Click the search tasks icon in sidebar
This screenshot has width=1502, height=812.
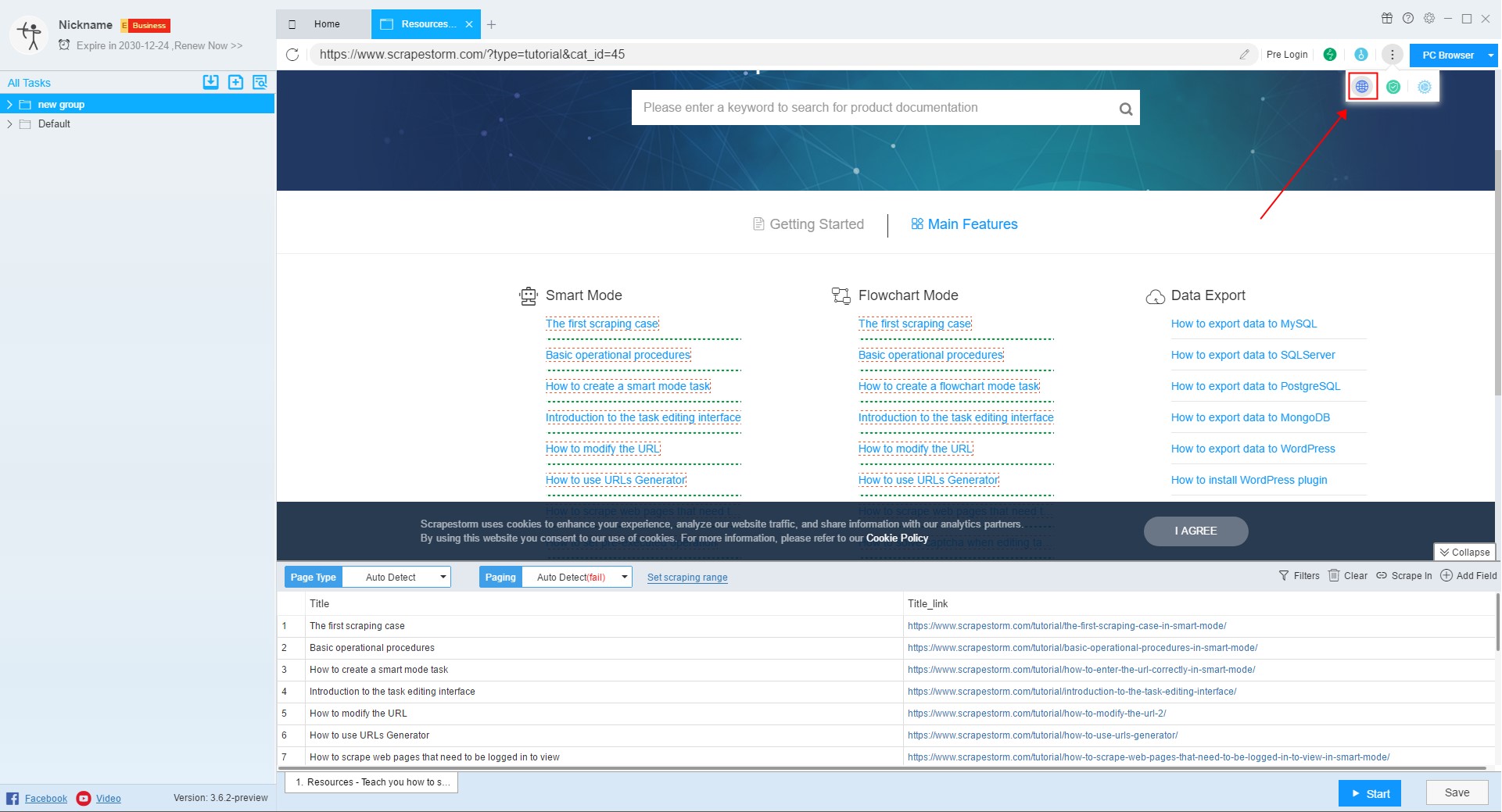click(260, 82)
